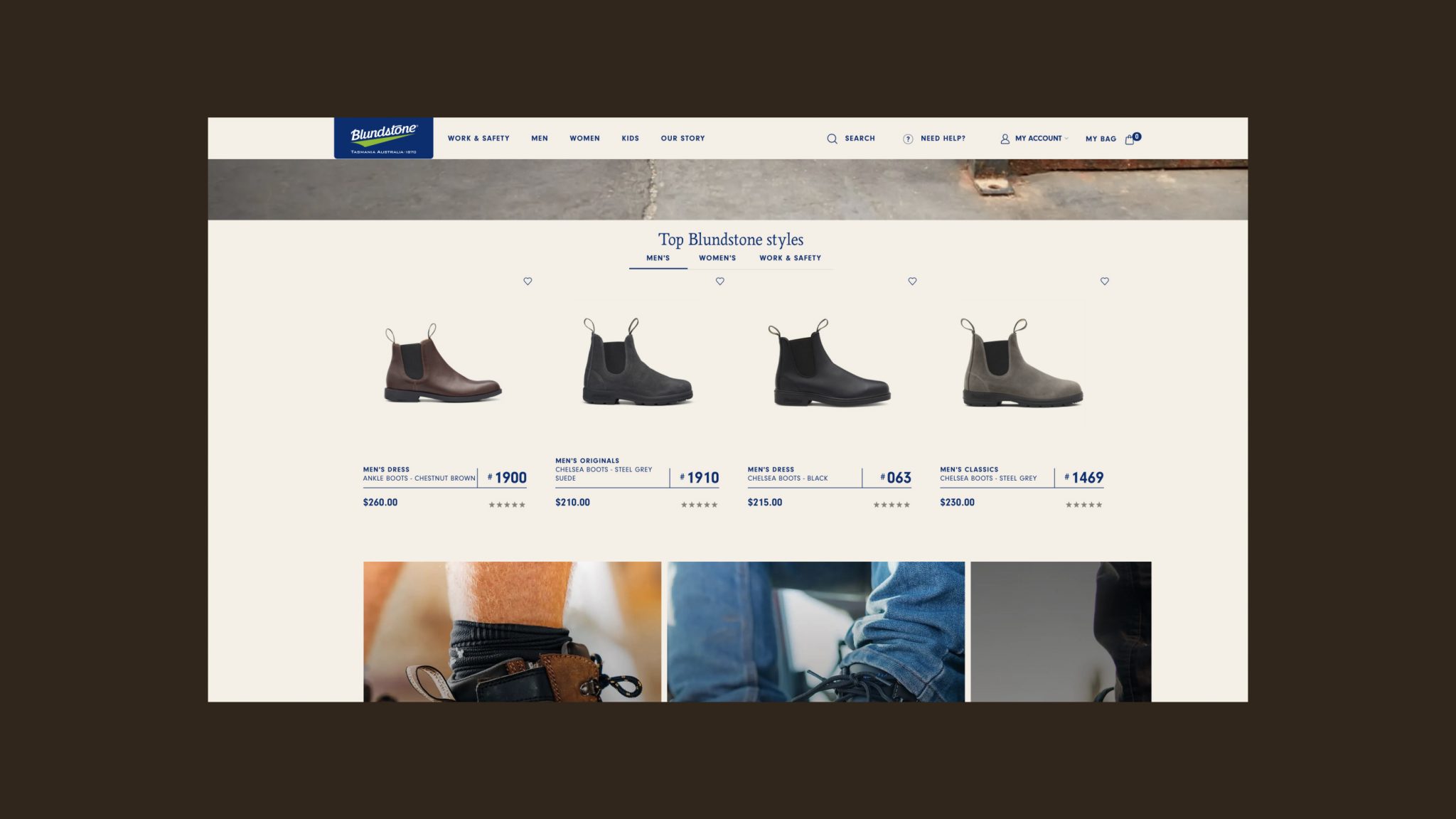1456x819 pixels.
Task: Favorite the #1469 Steel Grey boot heart
Action: 1104,281
